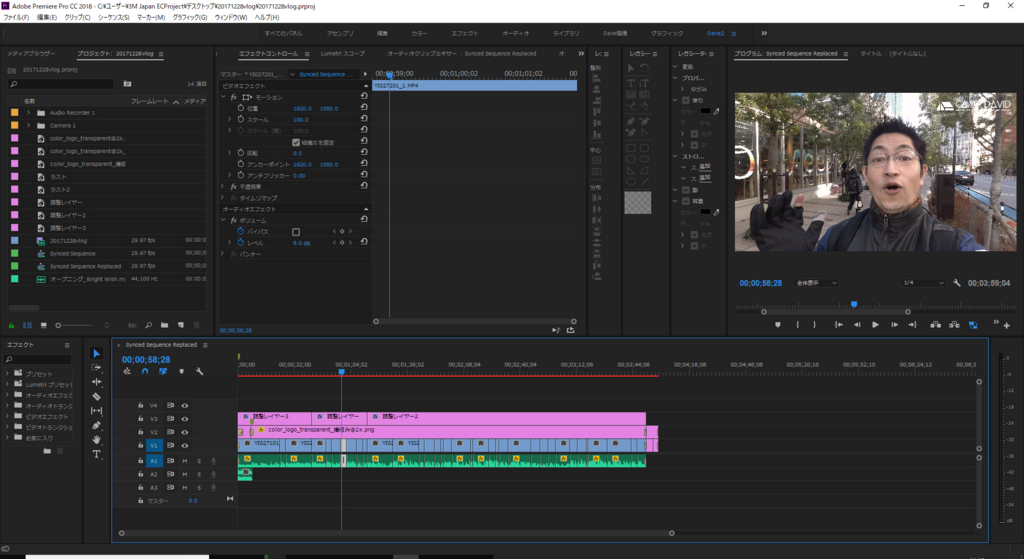Switch to メディアブラウザー tab
The height and width of the screenshot is (559, 1024).
[x=31, y=54]
